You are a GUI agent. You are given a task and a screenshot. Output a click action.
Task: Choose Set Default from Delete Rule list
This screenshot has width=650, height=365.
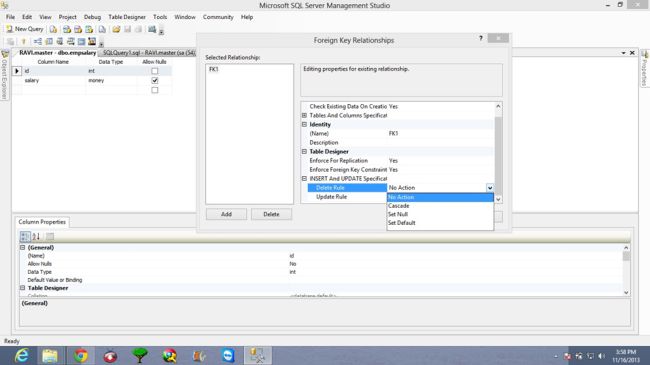440,223
